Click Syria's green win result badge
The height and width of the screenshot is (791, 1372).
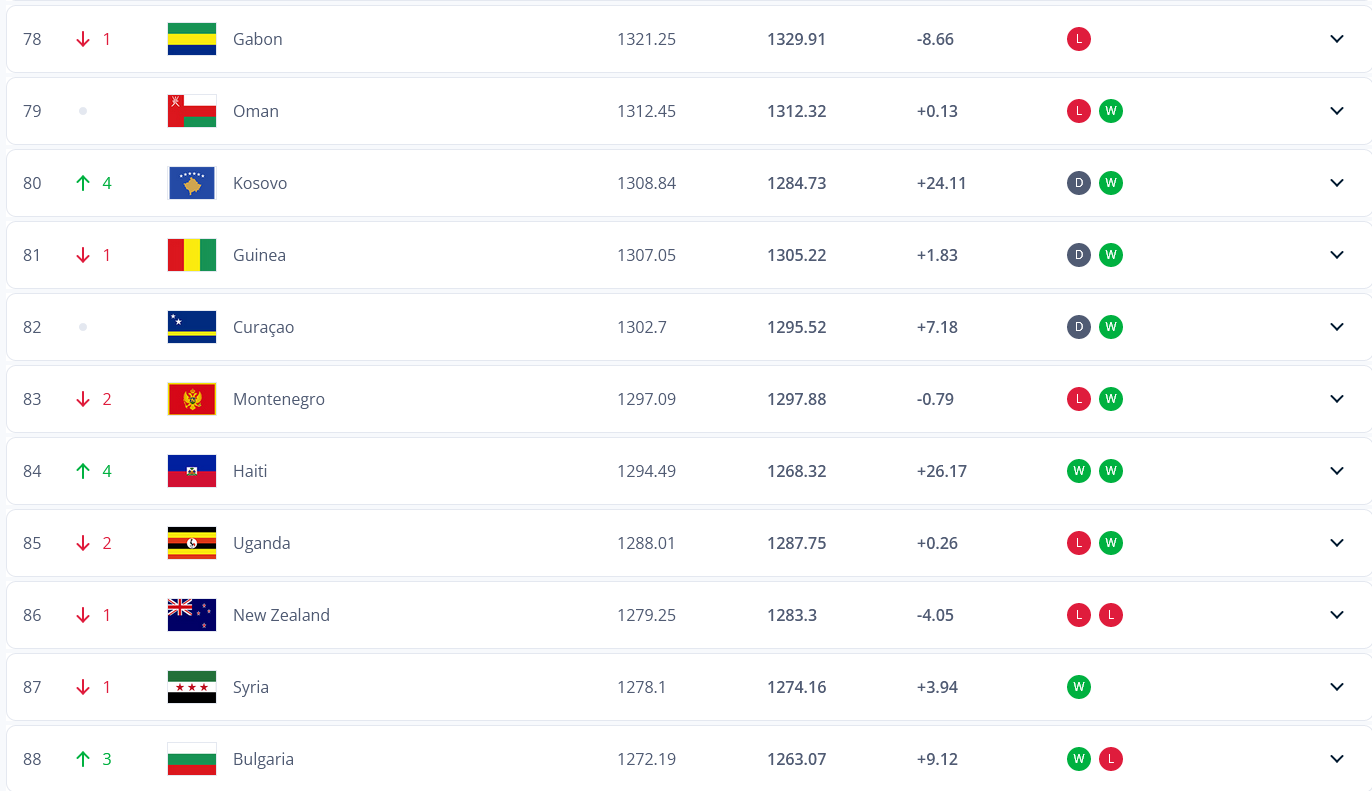[x=1078, y=687]
